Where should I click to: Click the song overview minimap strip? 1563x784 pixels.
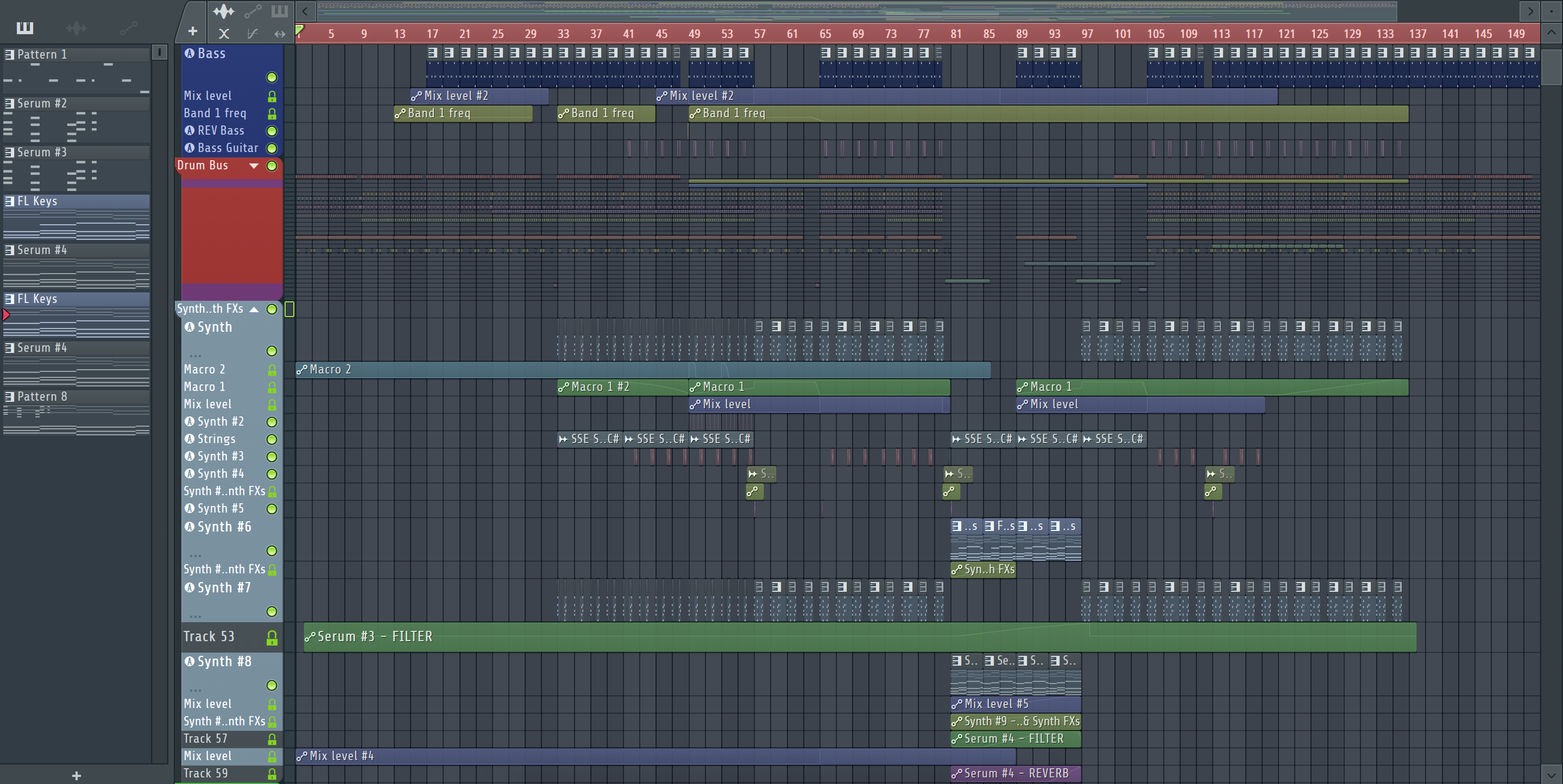pos(857,10)
